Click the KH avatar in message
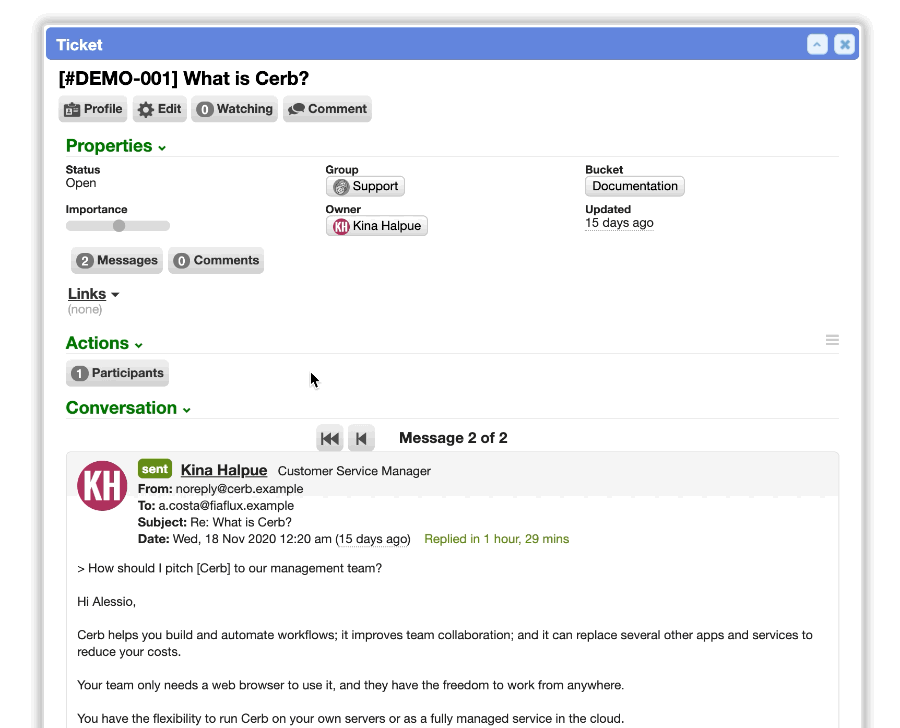The image size is (900, 728). click(x=102, y=486)
